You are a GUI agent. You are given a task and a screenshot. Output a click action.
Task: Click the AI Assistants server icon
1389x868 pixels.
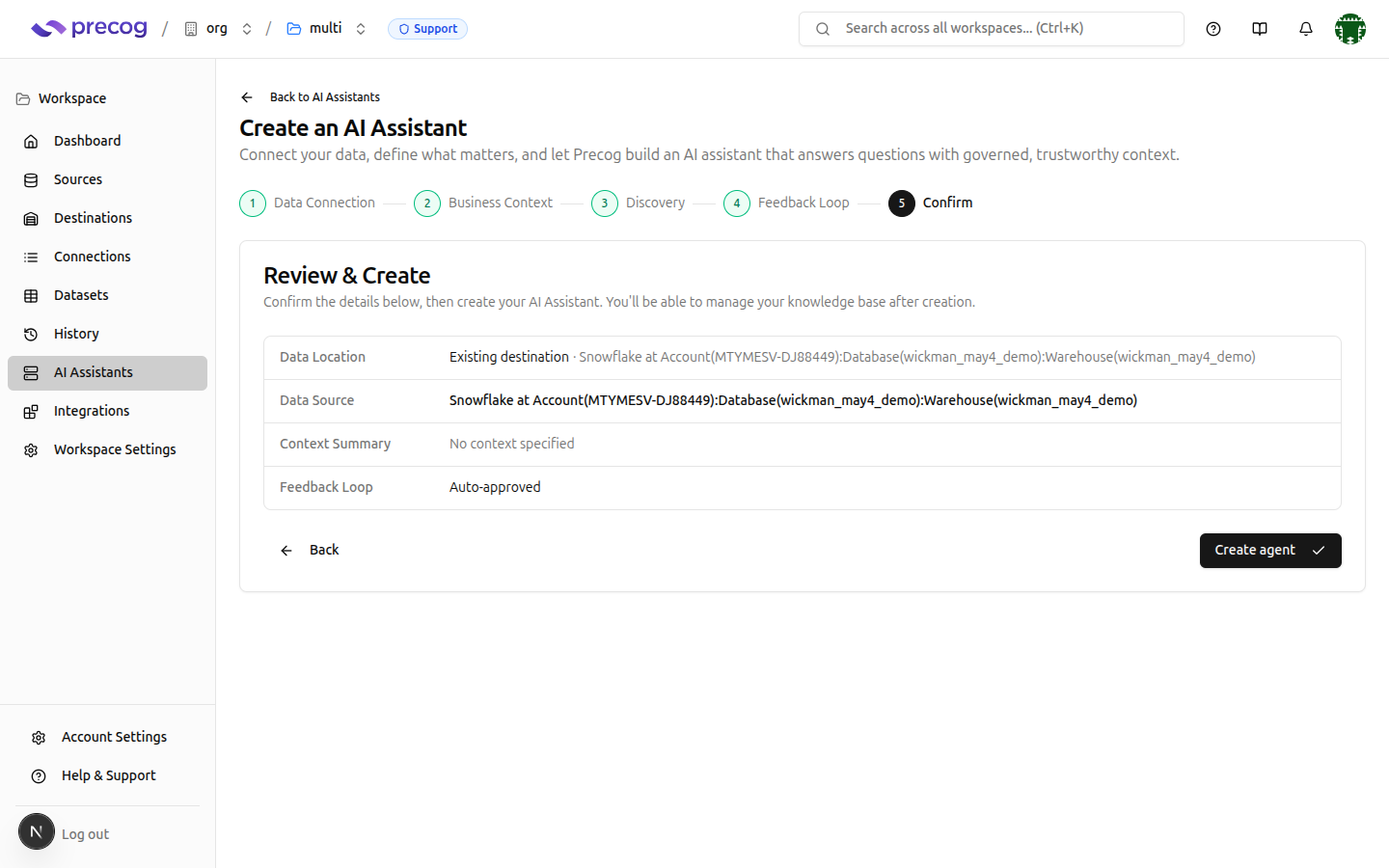click(x=31, y=372)
